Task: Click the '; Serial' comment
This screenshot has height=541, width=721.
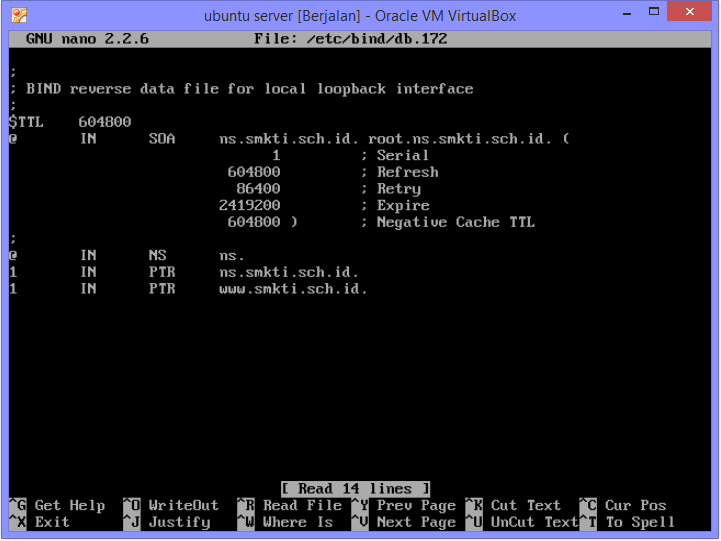Action: point(395,155)
